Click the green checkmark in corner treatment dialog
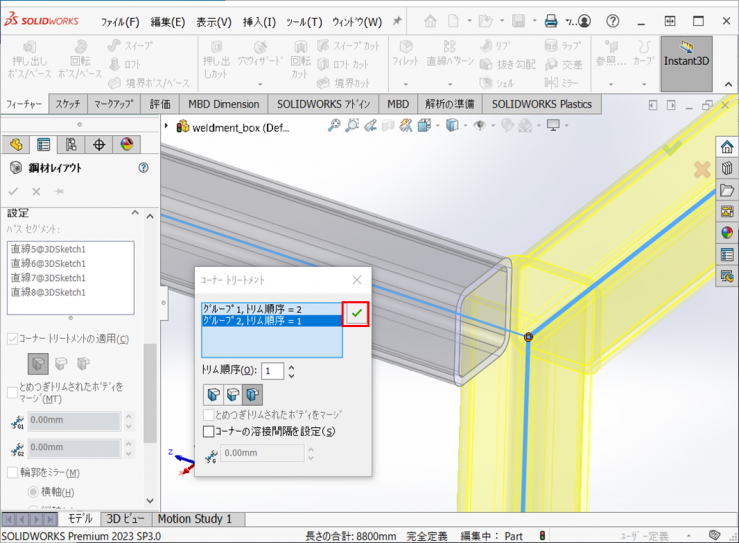Image resolution: width=739 pixels, height=543 pixels. coord(355,314)
